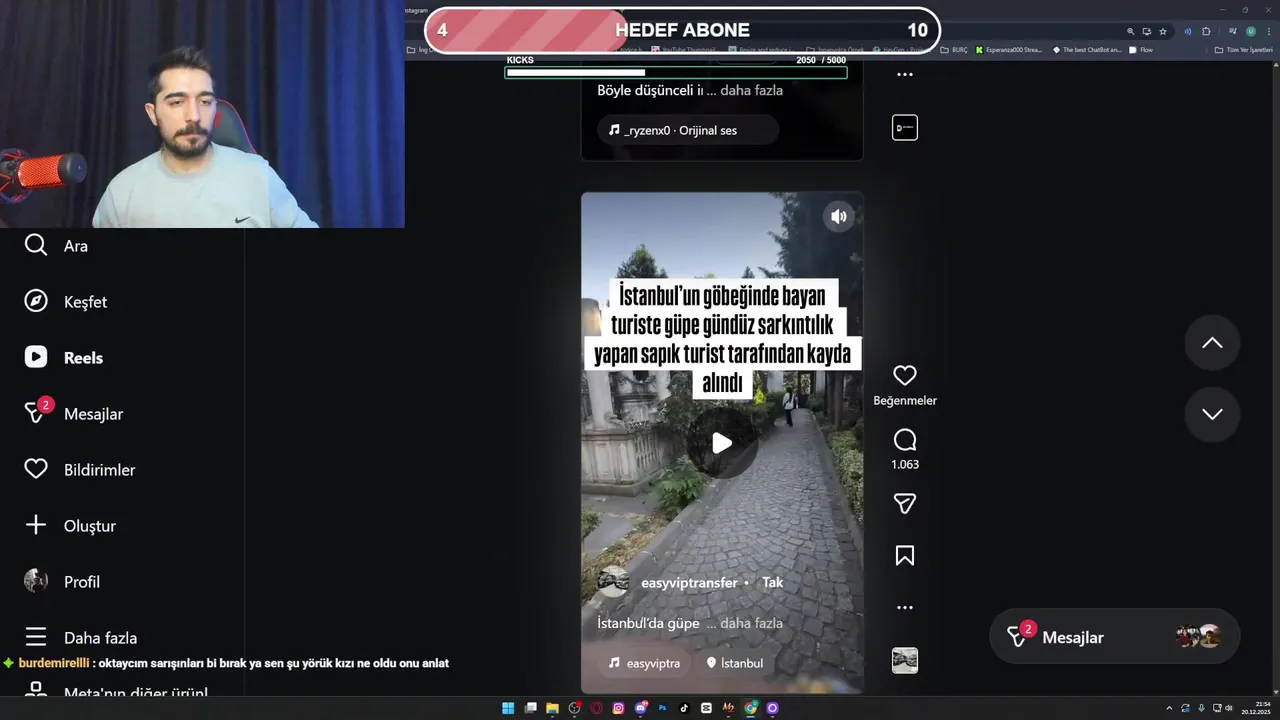Like the reel with the heart icon
Image resolution: width=1280 pixels, height=720 pixels.
(905, 376)
